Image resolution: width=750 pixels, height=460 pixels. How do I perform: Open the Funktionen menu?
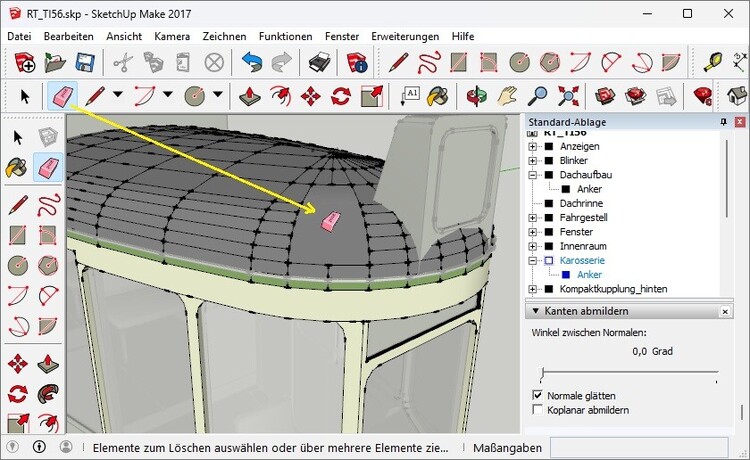coord(286,36)
